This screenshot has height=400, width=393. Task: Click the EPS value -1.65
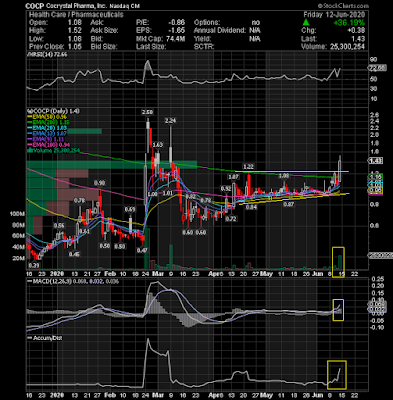[177, 30]
